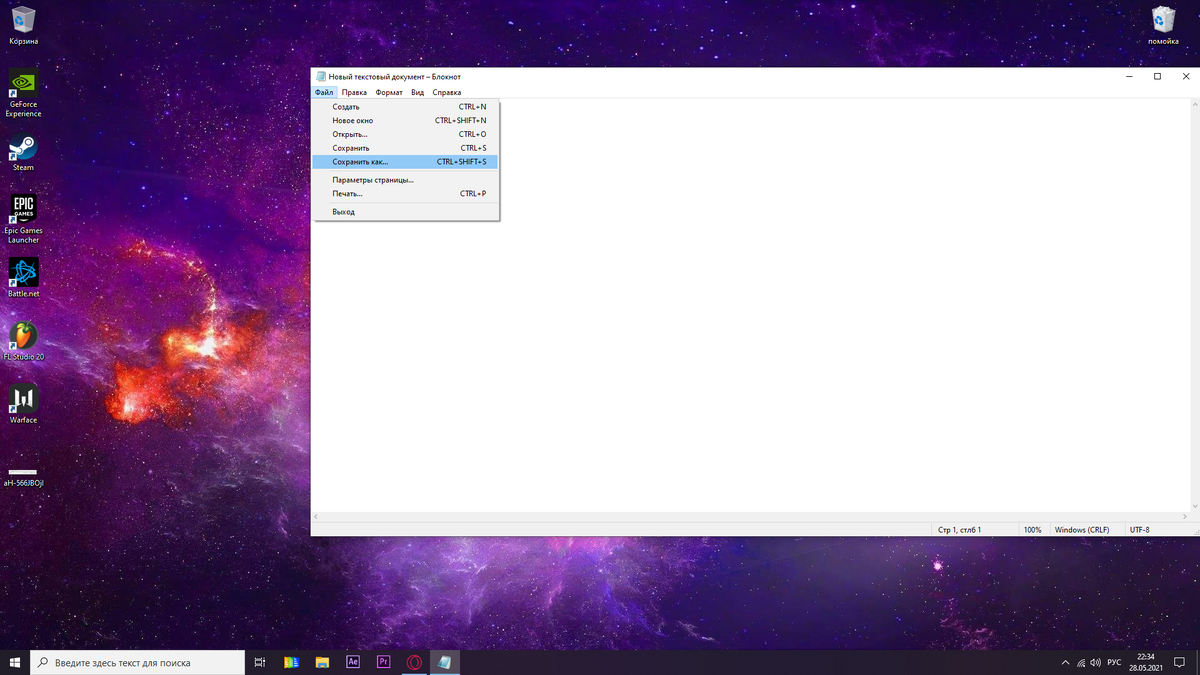Maximize the Notepad window
The height and width of the screenshot is (675, 1200).
(x=1157, y=76)
